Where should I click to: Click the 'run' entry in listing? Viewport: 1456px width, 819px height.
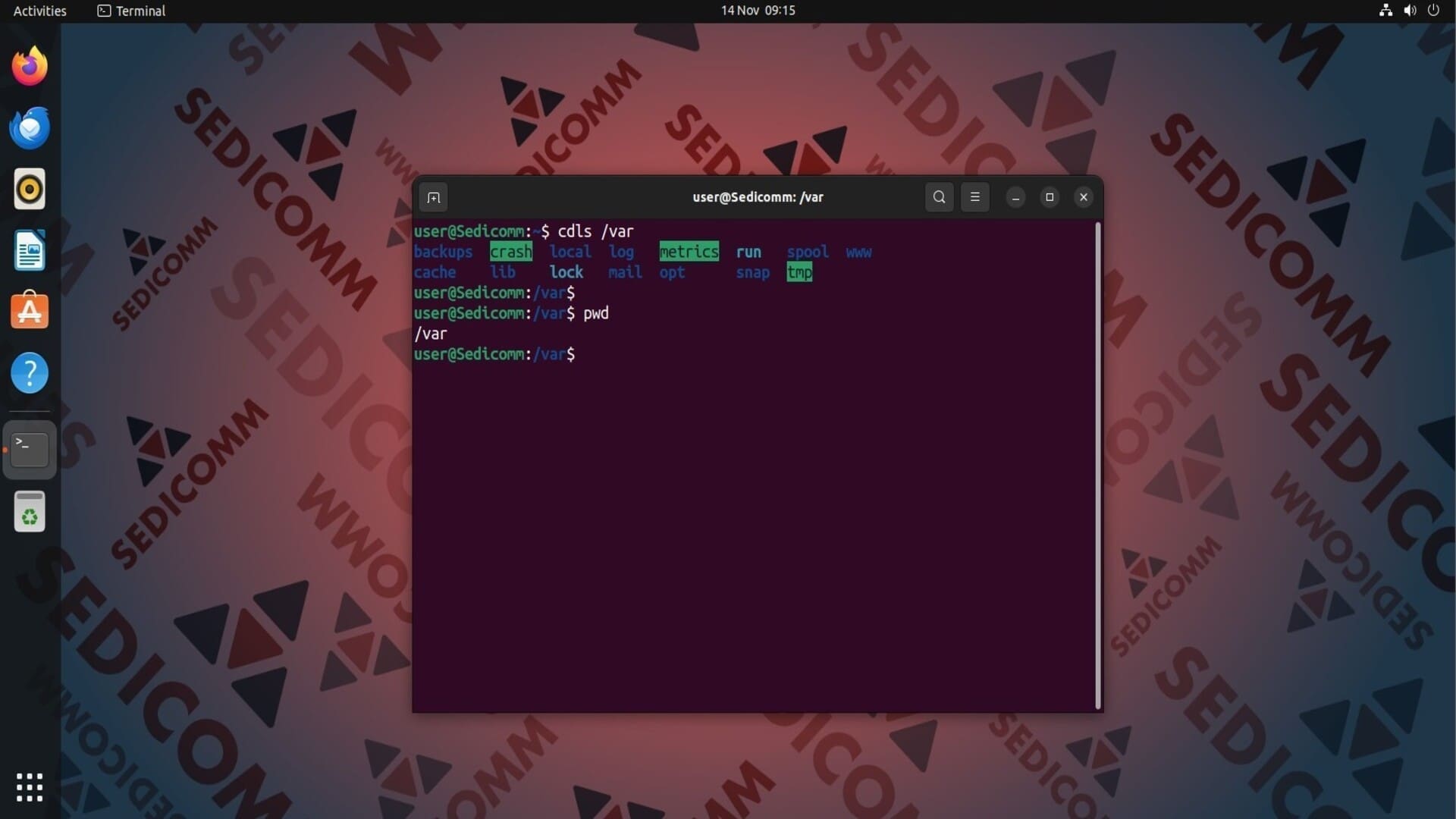[x=748, y=252]
